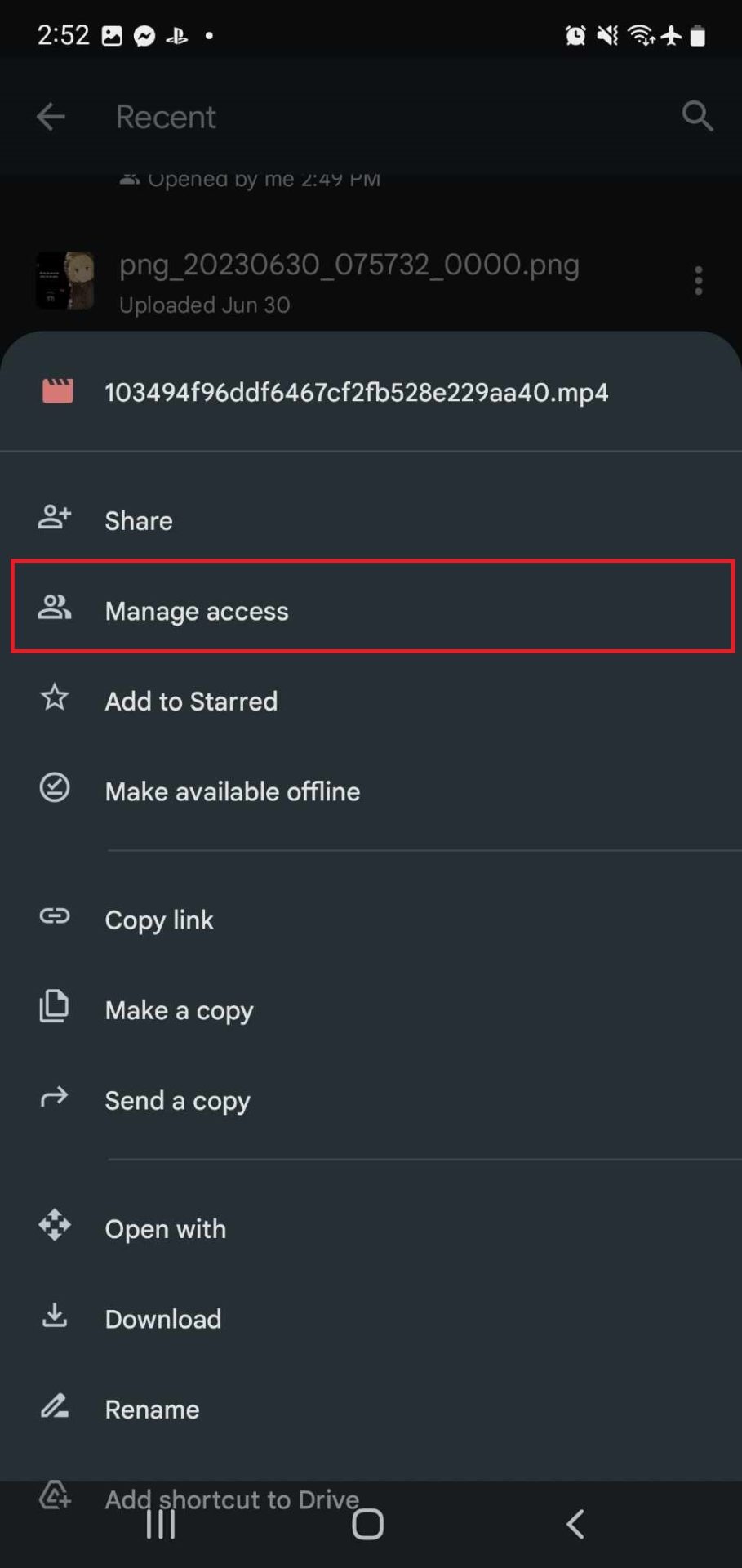This screenshot has width=742, height=1568.
Task: Tap the png file thumbnail
Action: click(65, 280)
